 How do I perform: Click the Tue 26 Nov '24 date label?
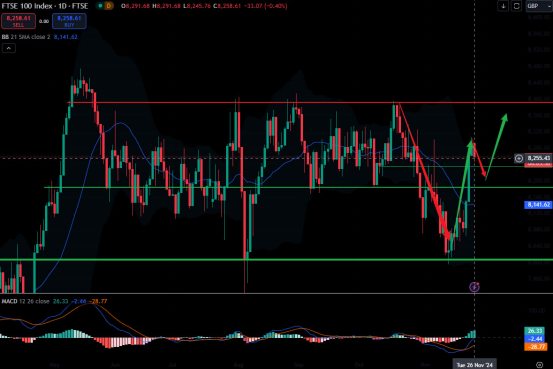click(474, 365)
